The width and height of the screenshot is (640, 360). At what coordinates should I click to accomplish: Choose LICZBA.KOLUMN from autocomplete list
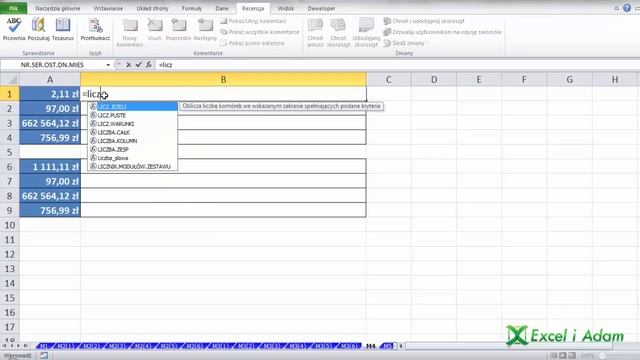coord(133,141)
